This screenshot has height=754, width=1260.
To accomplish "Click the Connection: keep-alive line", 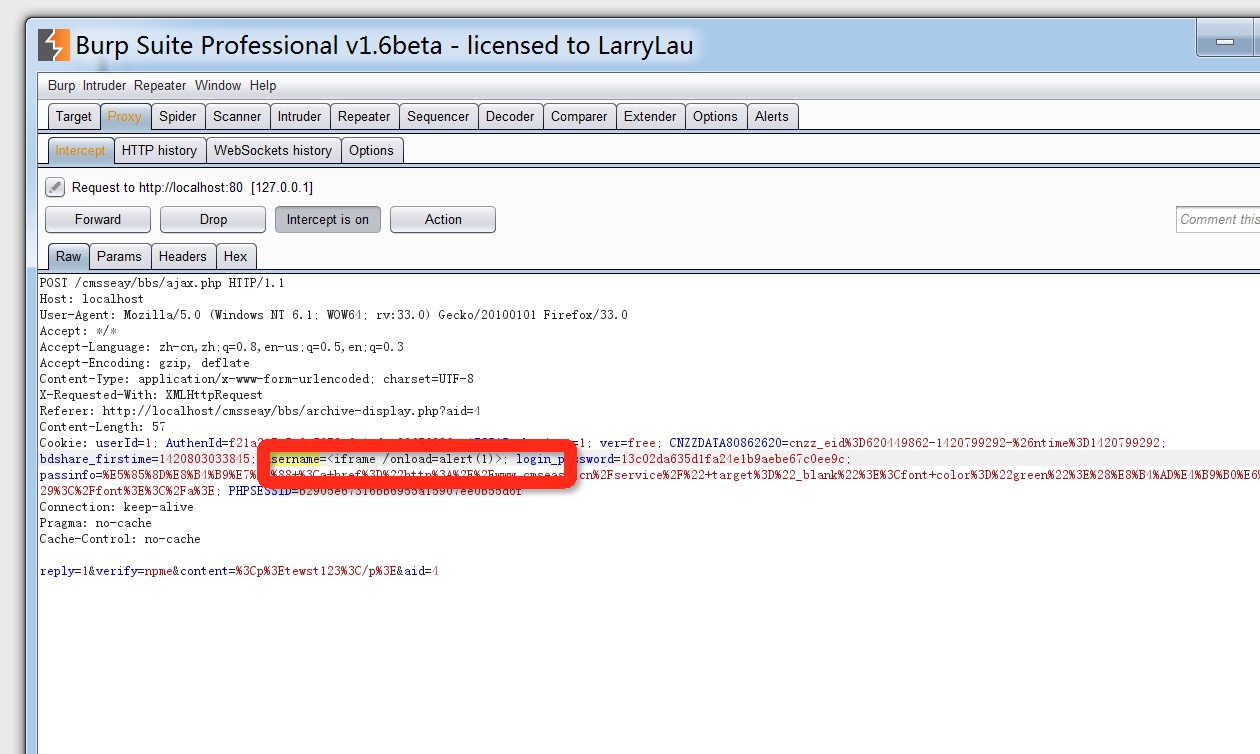I will [116, 507].
